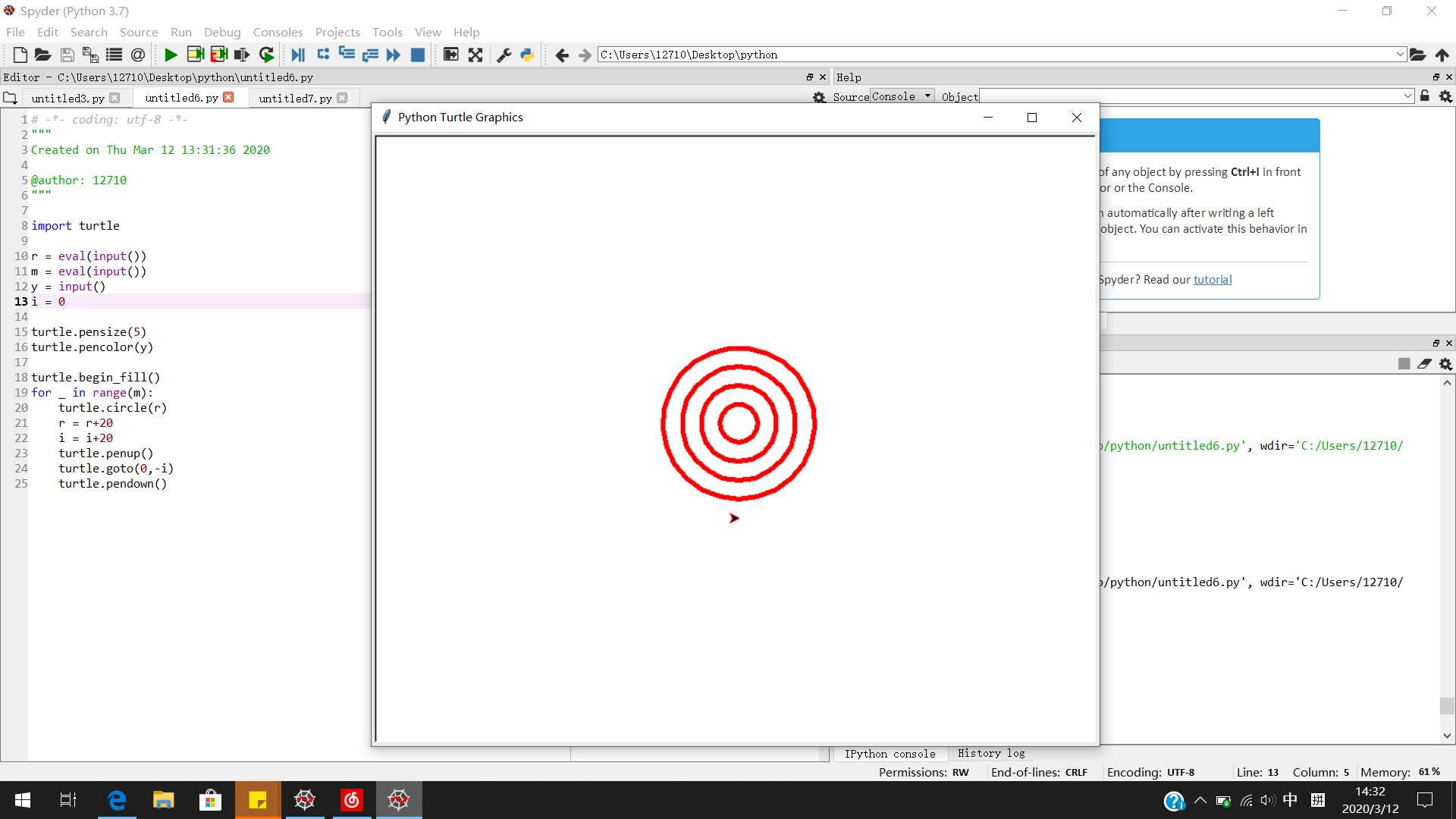Stop current console command square icon
This screenshot has width=1456, height=819.
(x=1404, y=364)
